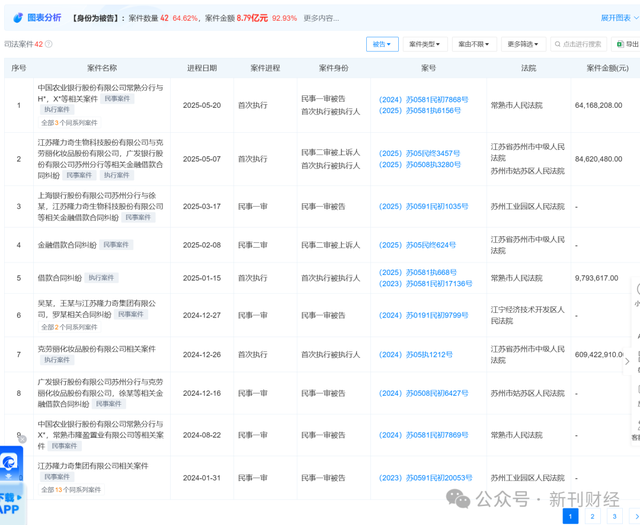Open case (2025)苏05民终624号
The width and height of the screenshot is (640, 525).
point(417,245)
